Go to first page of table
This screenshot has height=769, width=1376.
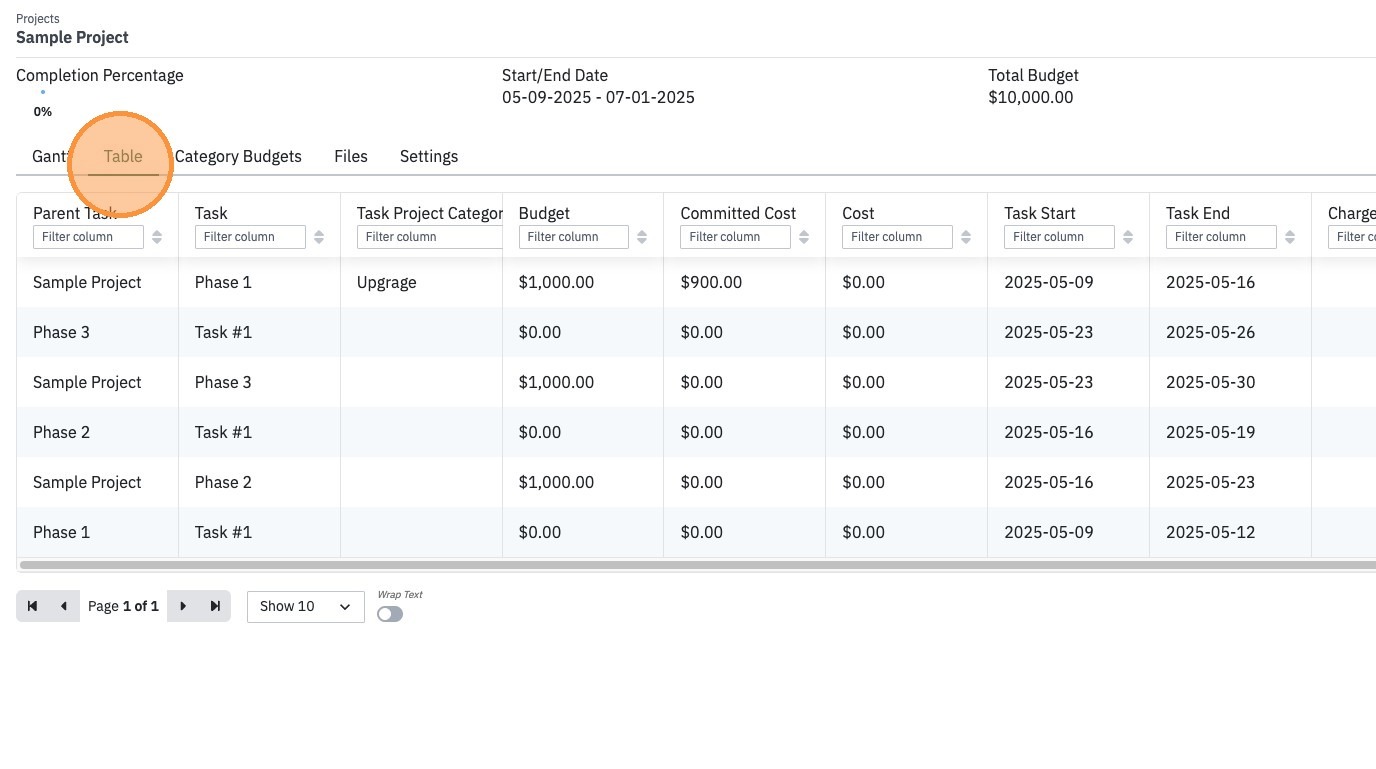tap(32, 606)
